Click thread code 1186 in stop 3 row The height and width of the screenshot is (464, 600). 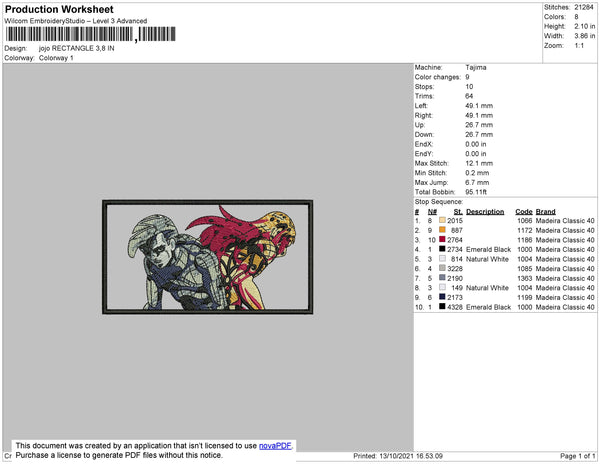tap(525, 240)
